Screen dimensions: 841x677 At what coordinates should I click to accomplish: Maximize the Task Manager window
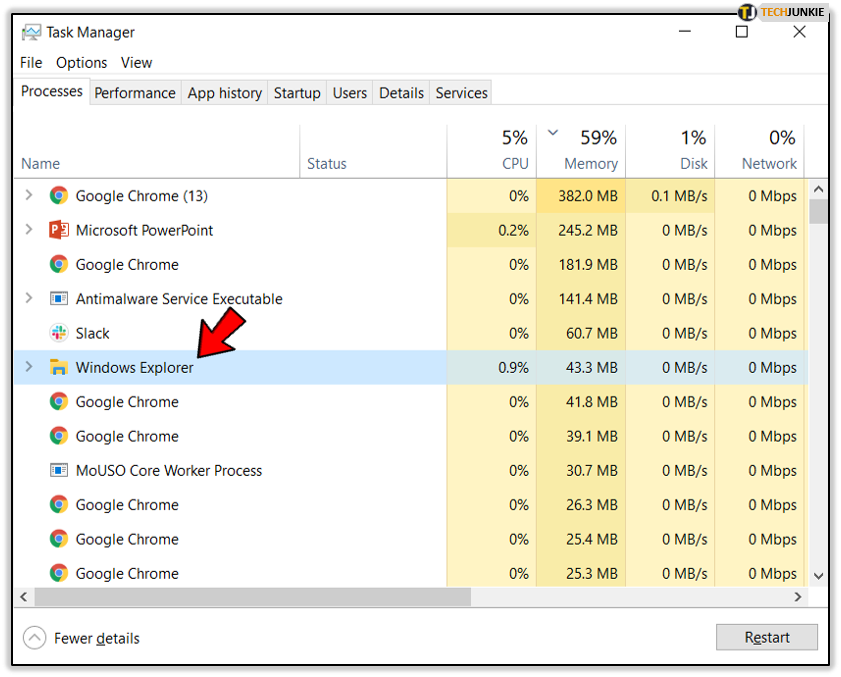tap(742, 32)
